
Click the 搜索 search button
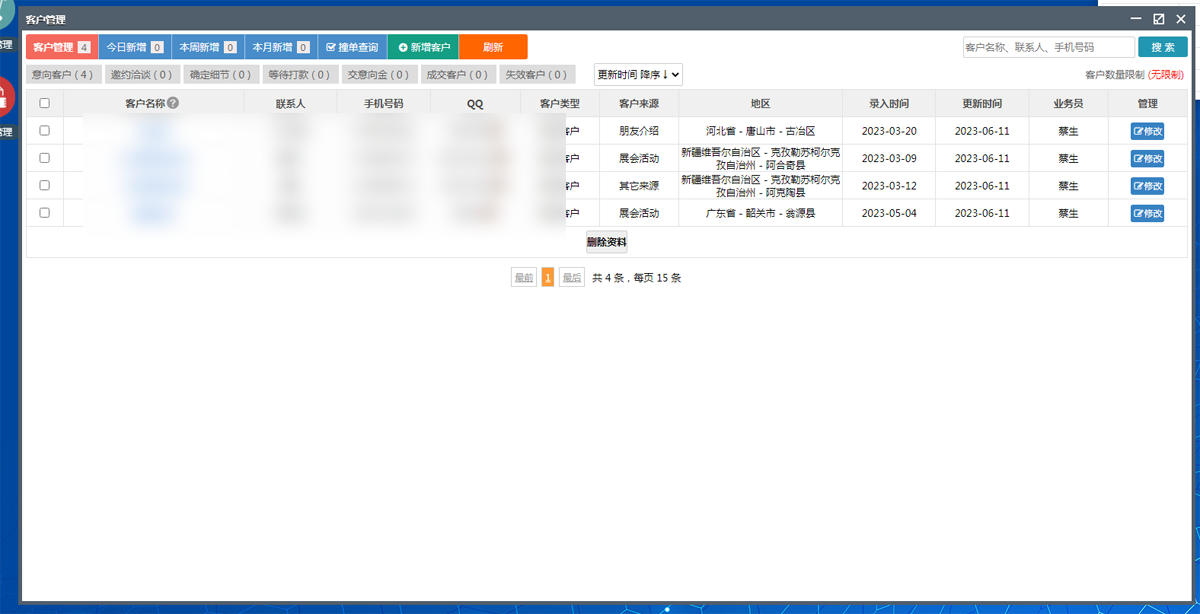coord(1163,47)
